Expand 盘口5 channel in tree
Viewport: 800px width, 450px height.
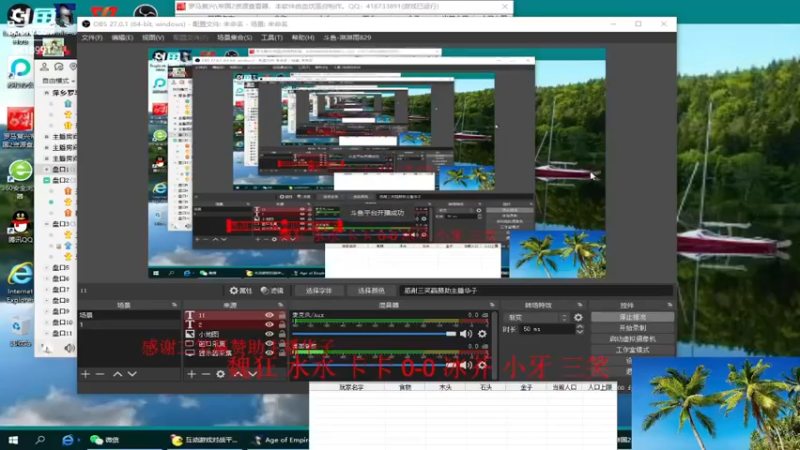click(x=46, y=267)
